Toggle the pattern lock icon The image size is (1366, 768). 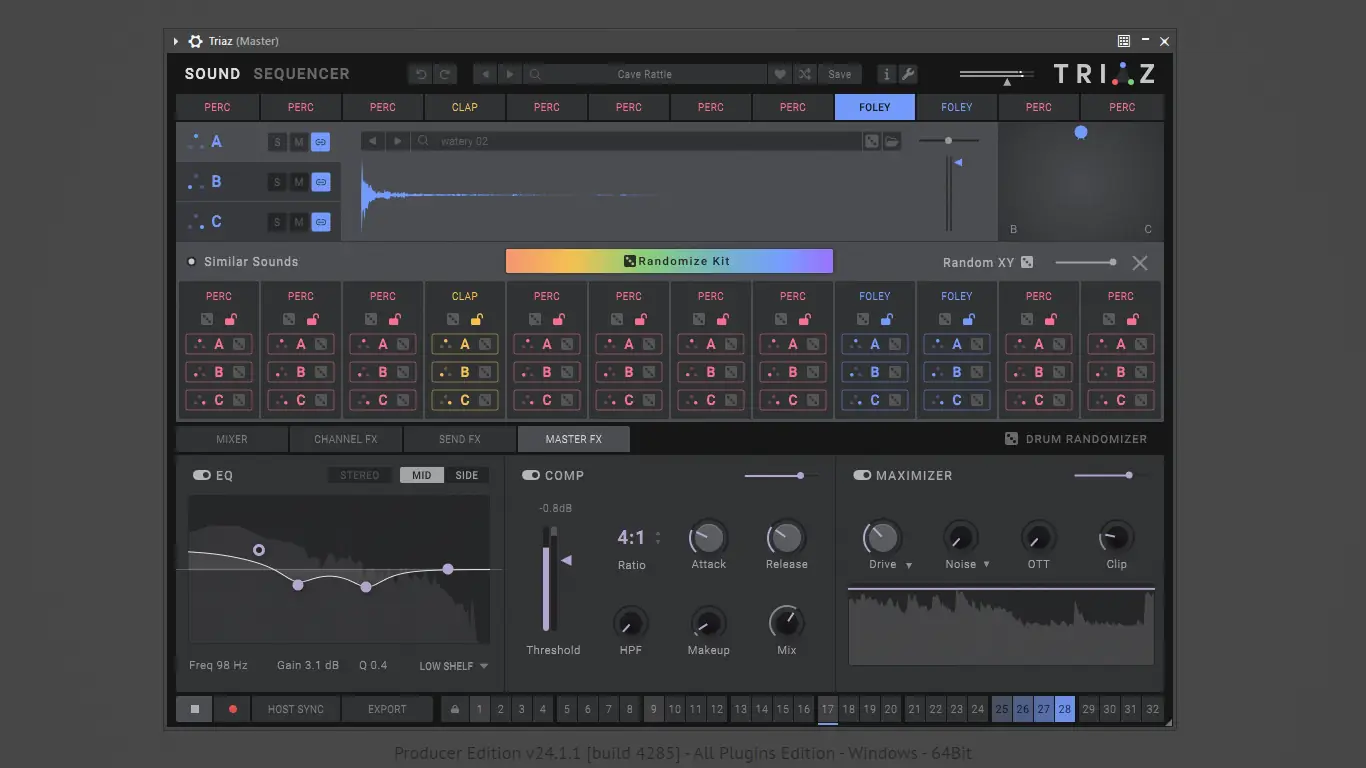pyautogui.click(x=455, y=709)
